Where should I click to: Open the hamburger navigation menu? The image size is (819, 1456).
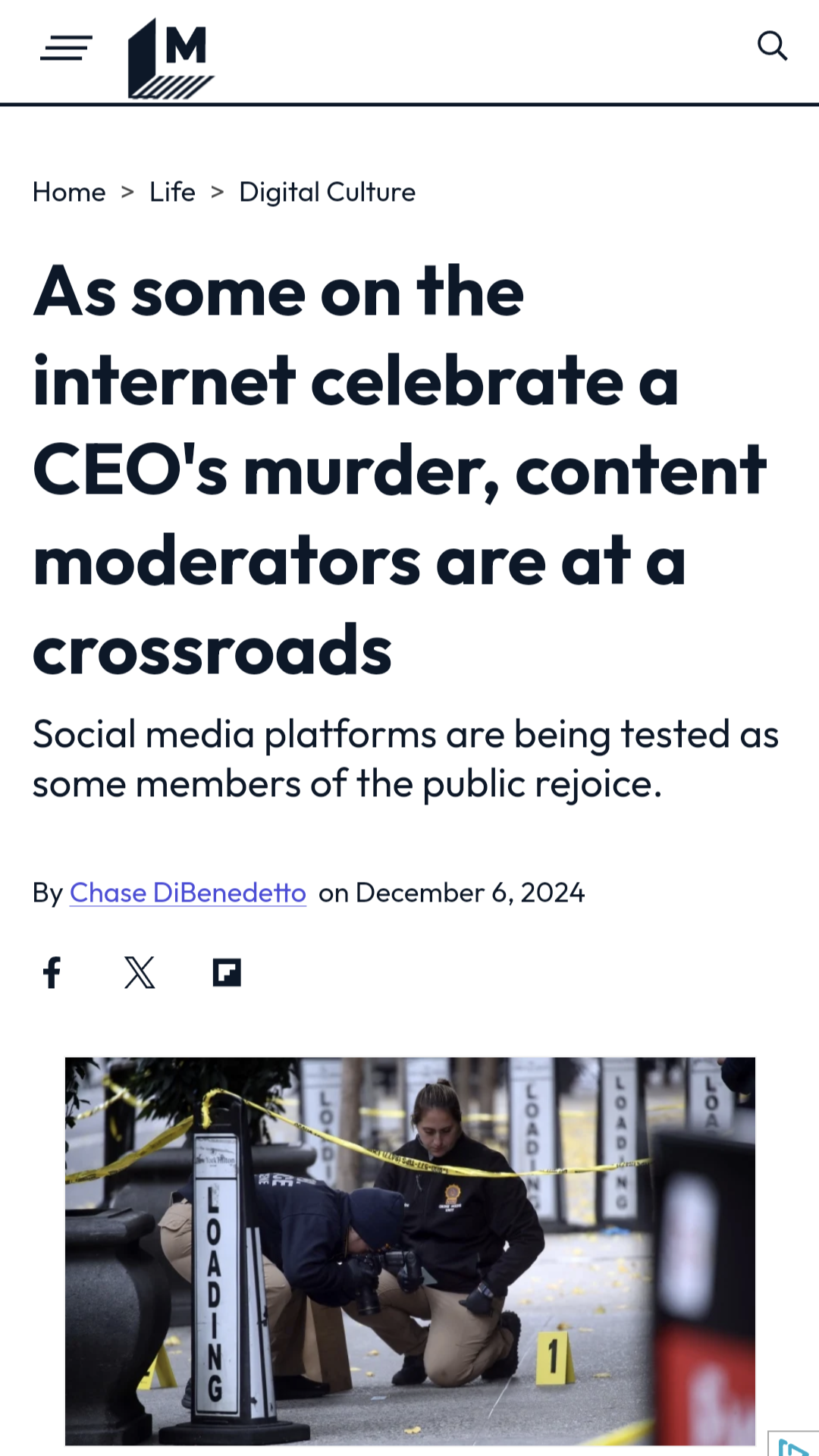[65, 47]
